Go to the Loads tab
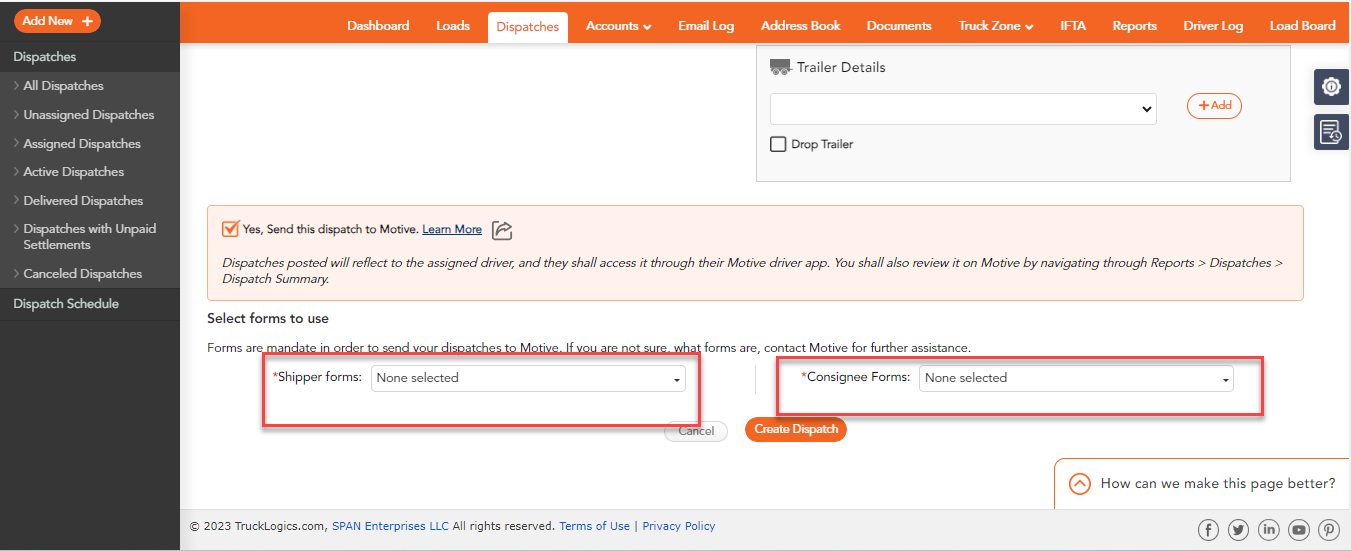The height and width of the screenshot is (551, 1351). 453,26
